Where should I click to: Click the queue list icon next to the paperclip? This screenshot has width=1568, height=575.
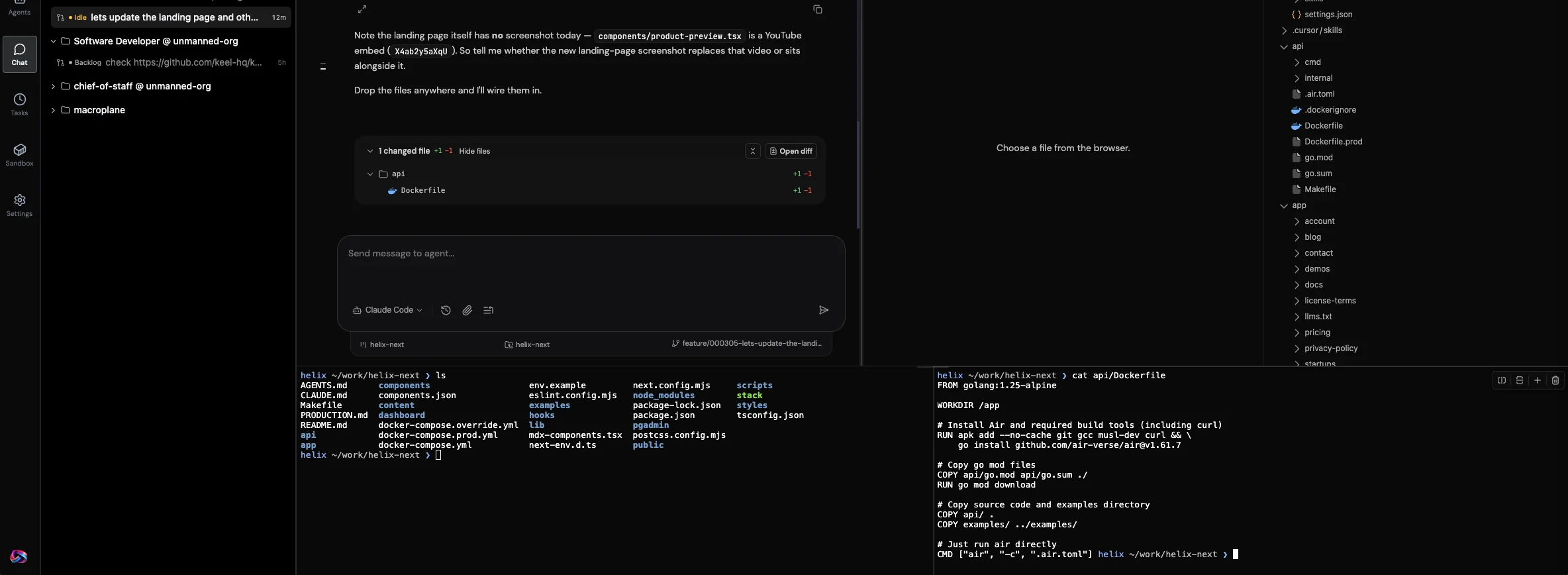[489, 310]
